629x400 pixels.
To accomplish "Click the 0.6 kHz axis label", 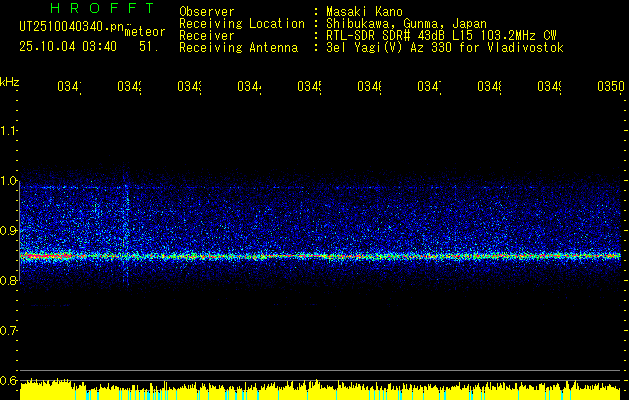I will click(x=8, y=380).
